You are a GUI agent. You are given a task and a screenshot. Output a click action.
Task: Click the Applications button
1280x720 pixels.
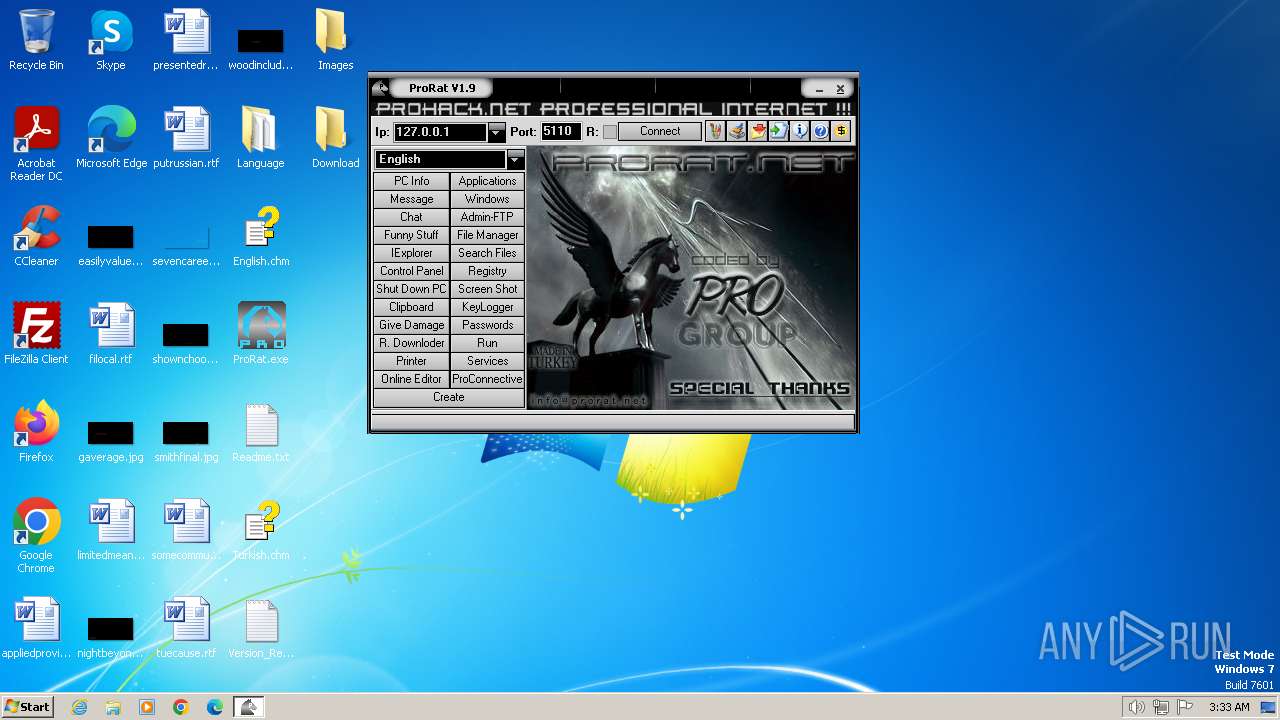[x=487, y=181]
